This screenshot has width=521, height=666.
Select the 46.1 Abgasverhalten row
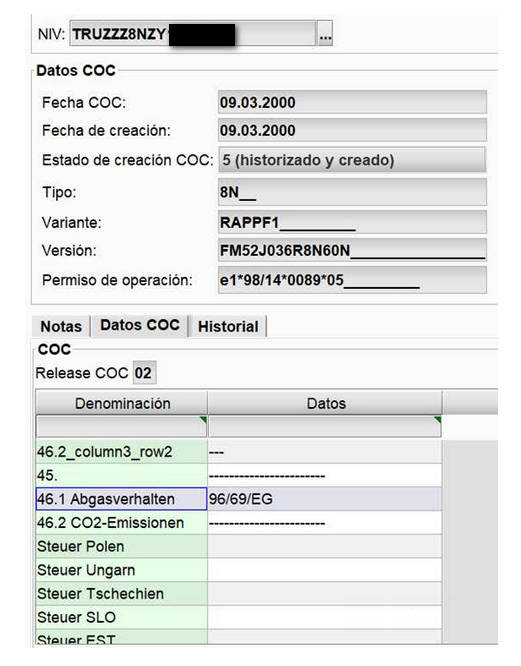[239, 499]
